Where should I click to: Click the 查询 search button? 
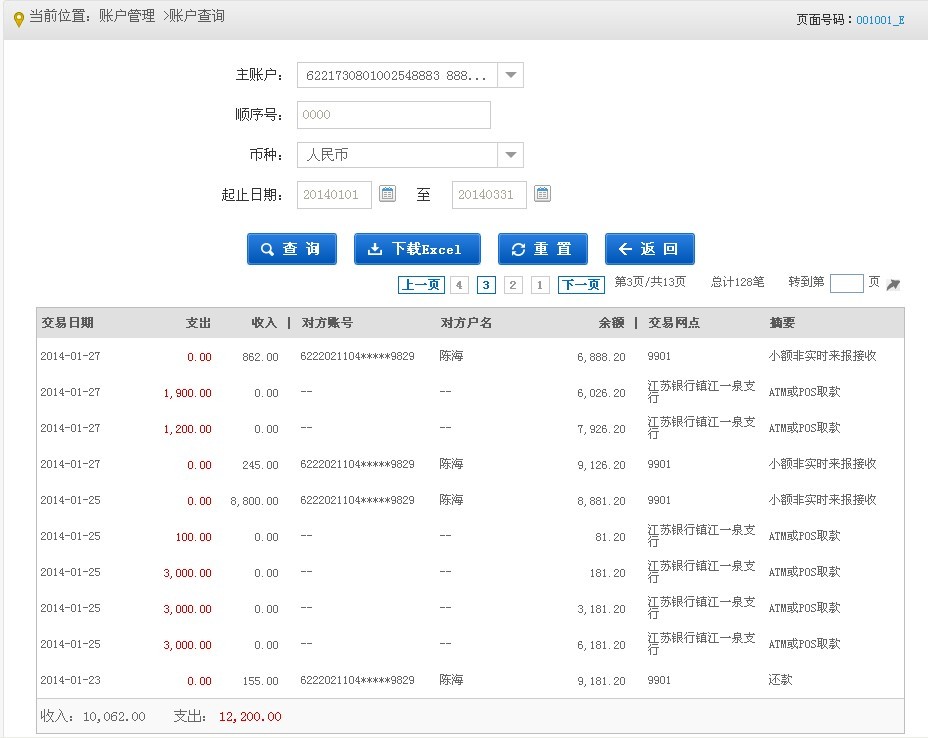coord(292,249)
